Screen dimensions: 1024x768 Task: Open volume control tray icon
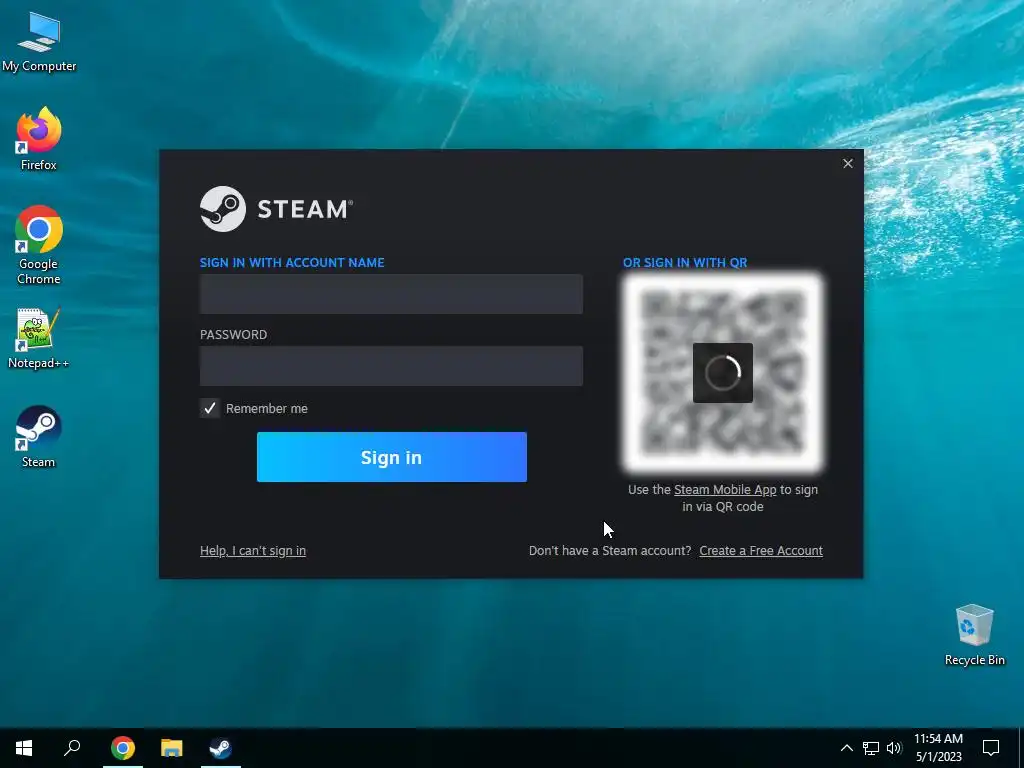click(x=894, y=748)
